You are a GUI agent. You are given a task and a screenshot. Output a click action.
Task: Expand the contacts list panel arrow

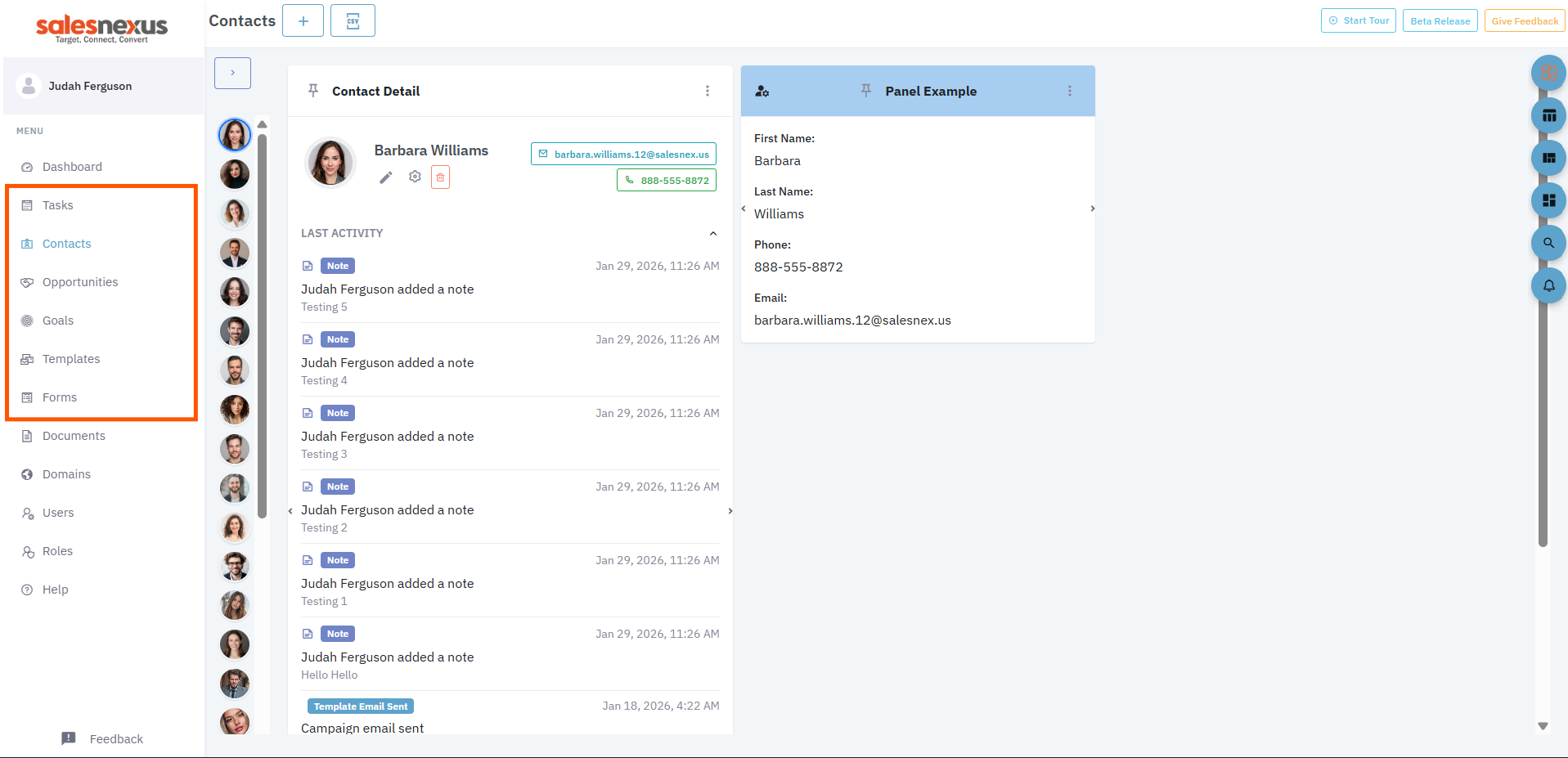pyautogui.click(x=232, y=73)
